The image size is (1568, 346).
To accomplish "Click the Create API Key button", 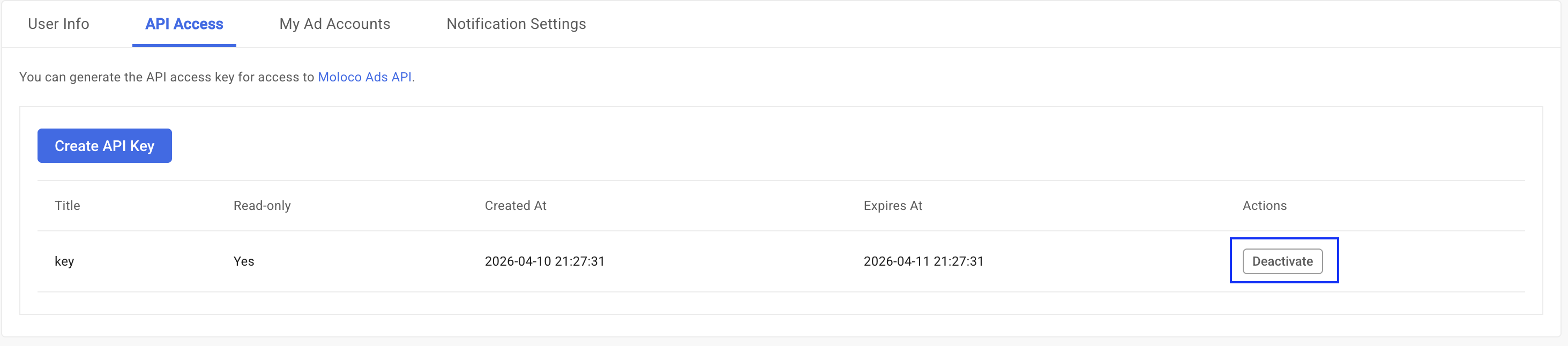I will click(x=104, y=145).
